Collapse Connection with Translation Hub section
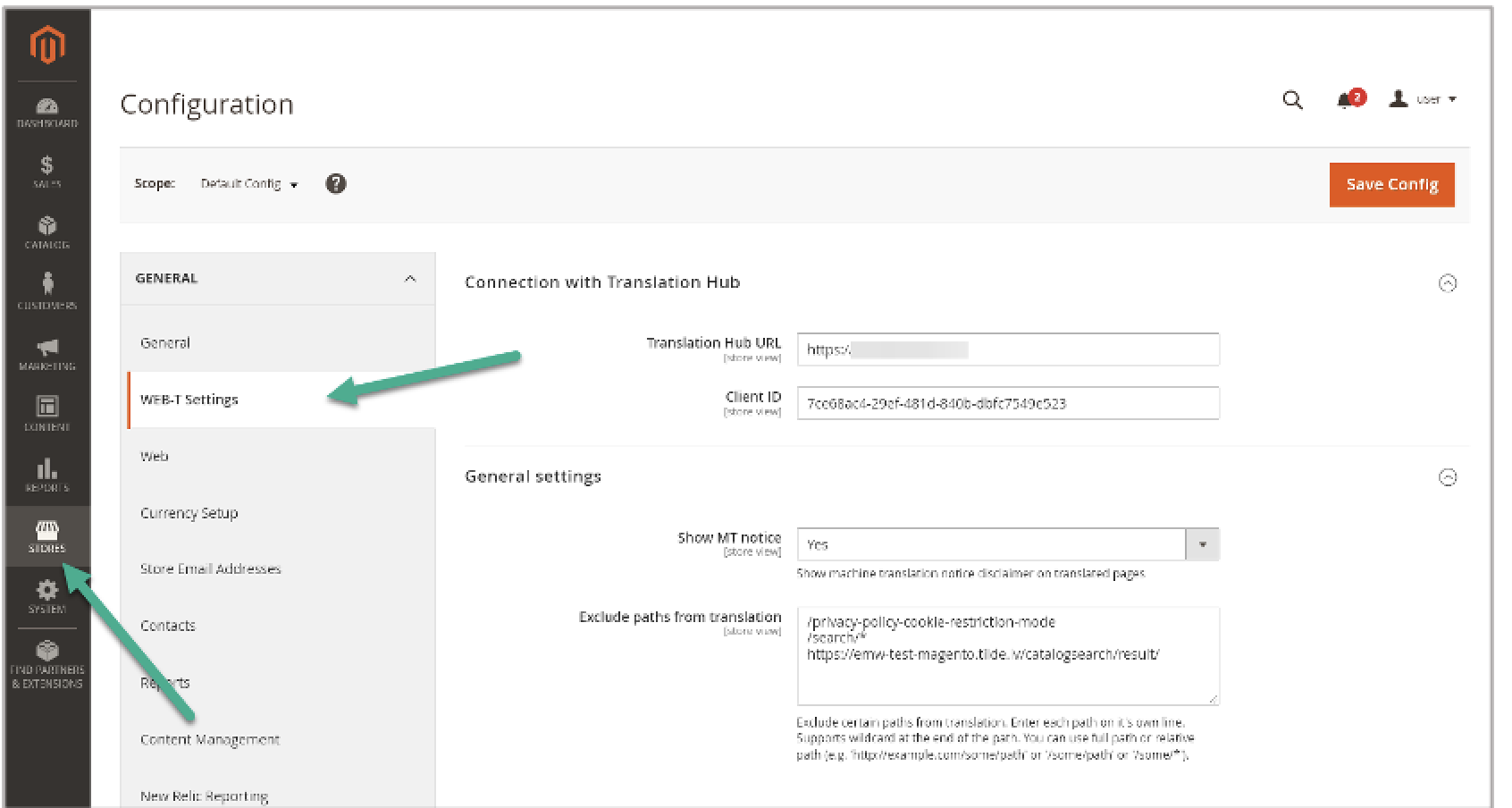Viewport: 1512px width, 808px height. pos(1448,283)
